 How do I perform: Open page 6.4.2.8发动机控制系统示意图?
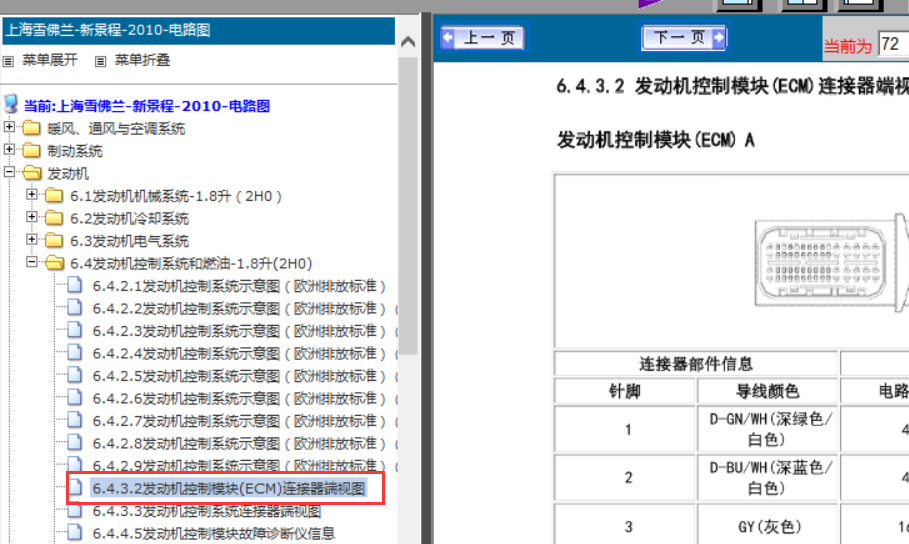tap(239, 444)
